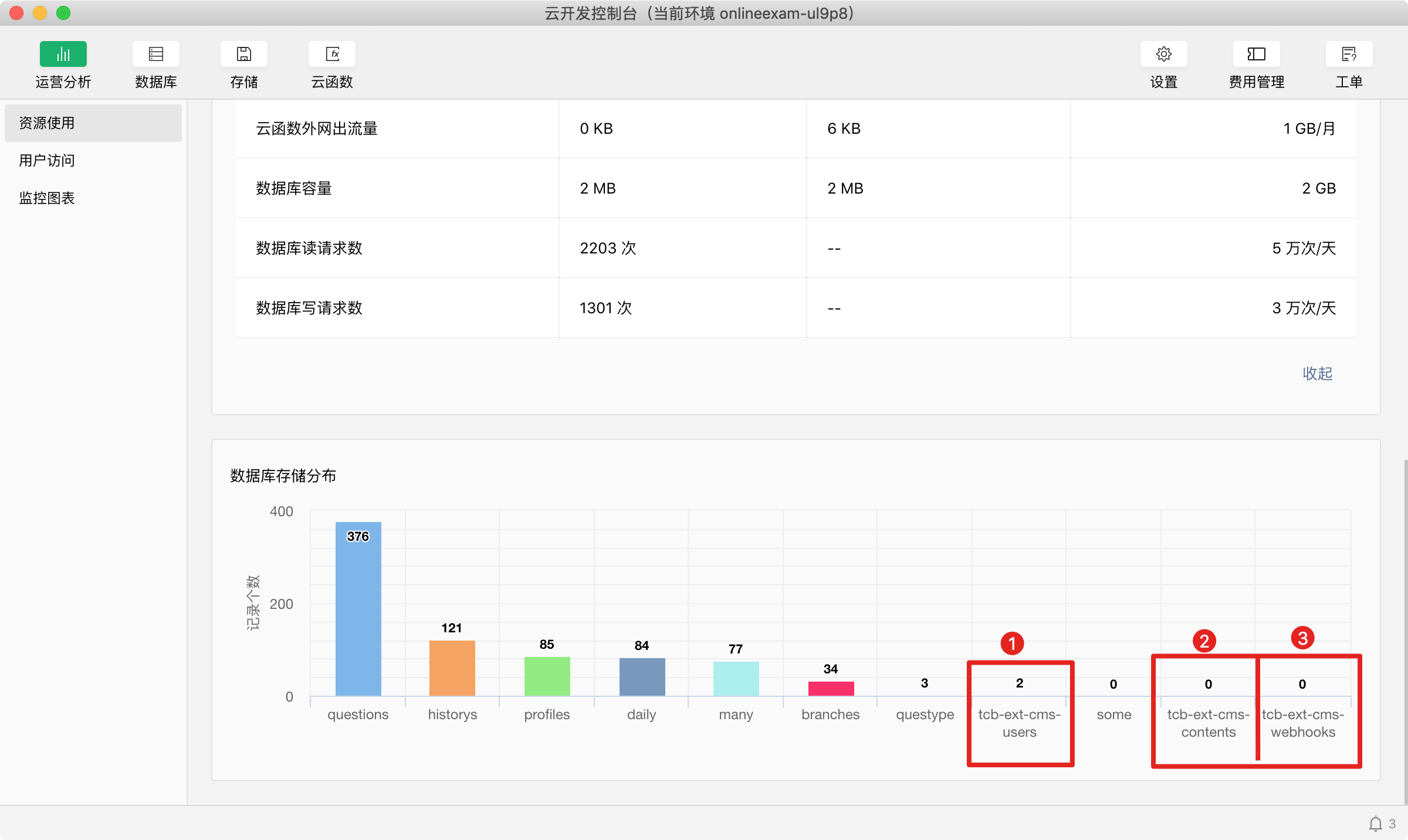Open the 设置 gear icon
The width and height of the screenshot is (1408, 840).
[x=1163, y=55]
